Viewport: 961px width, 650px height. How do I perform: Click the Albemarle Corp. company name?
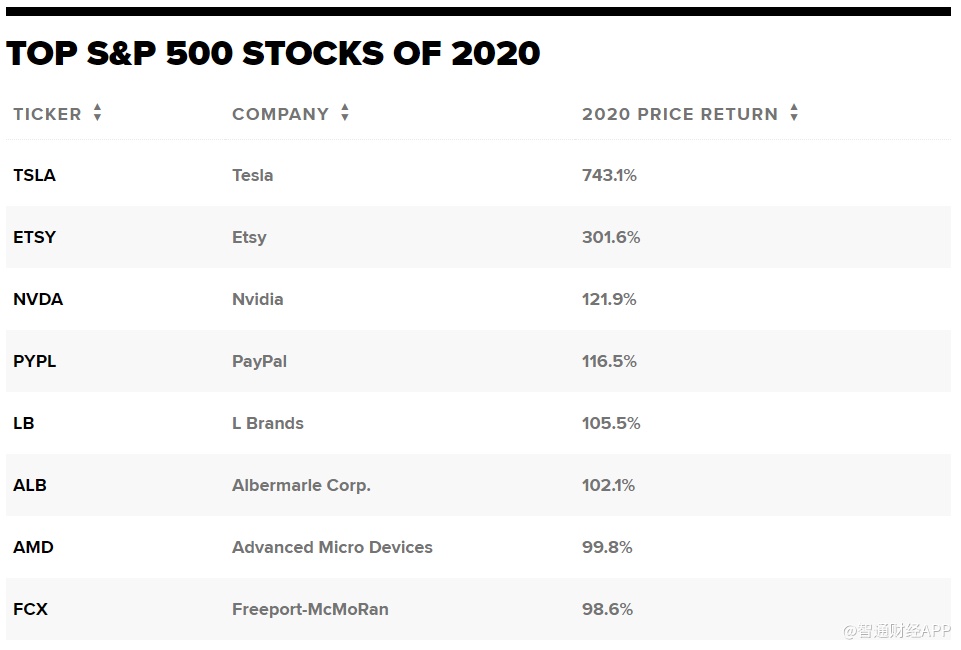tap(301, 485)
